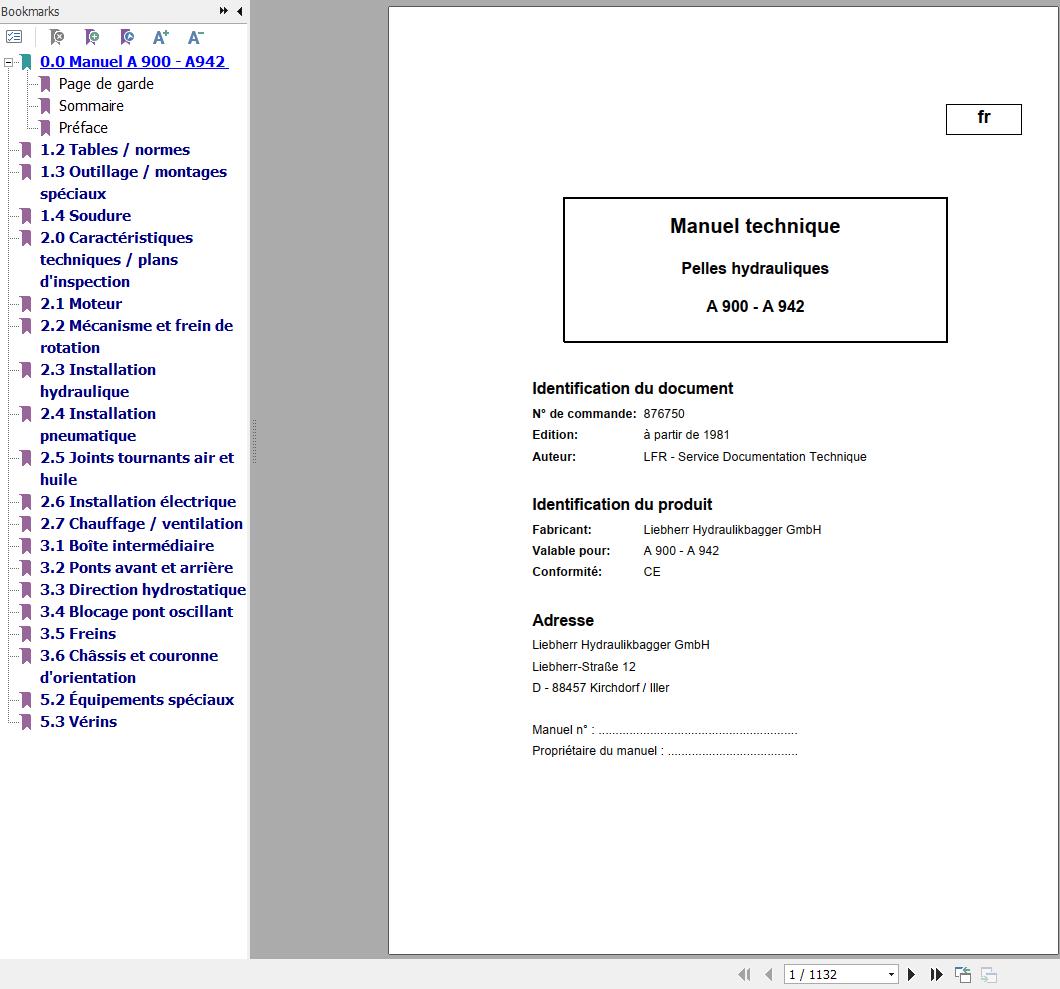1060x989 pixels.
Task: Open bookmark 2.6 Installation électrique
Action: tap(138, 502)
